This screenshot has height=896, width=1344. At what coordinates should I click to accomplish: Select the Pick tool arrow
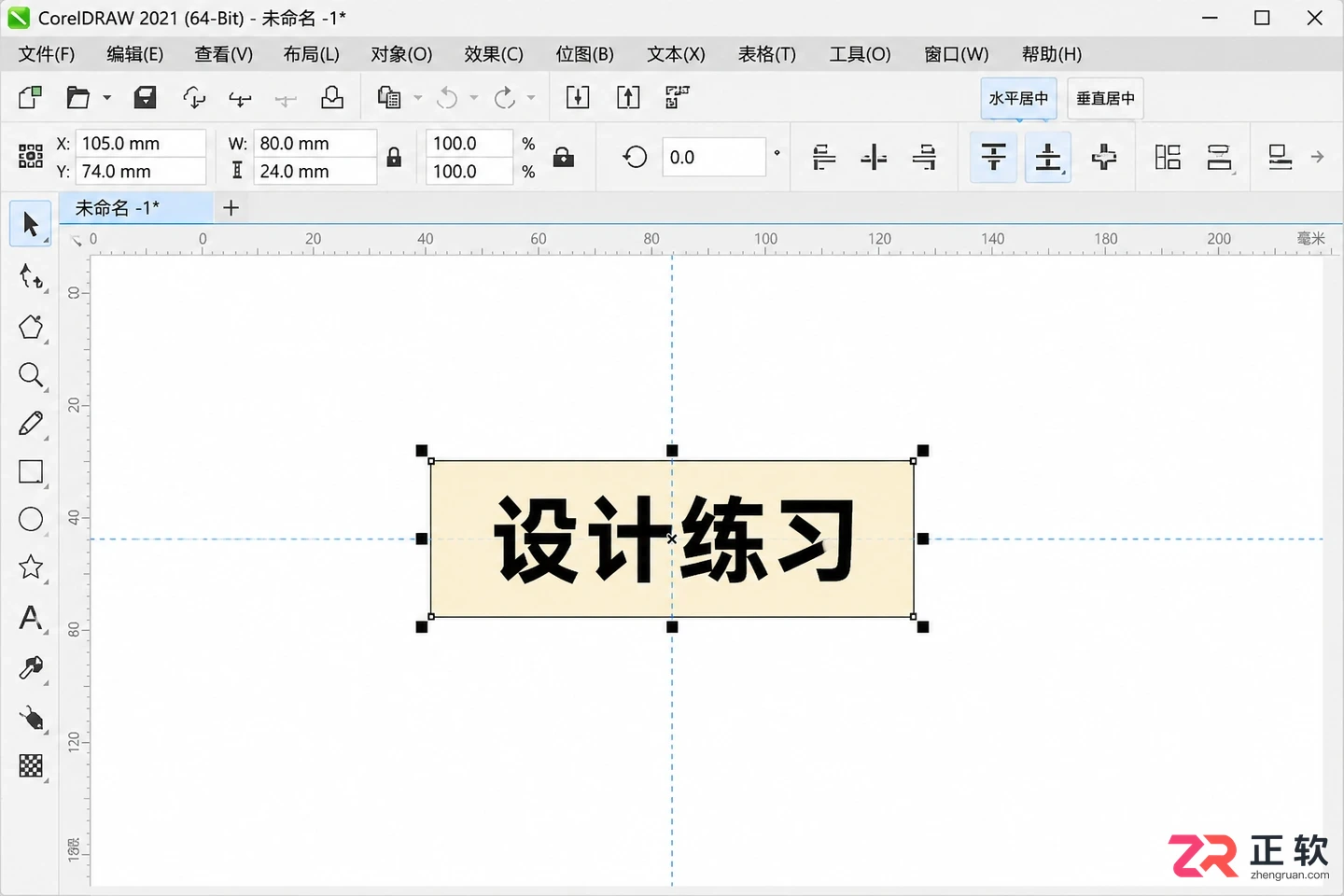pyautogui.click(x=31, y=224)
